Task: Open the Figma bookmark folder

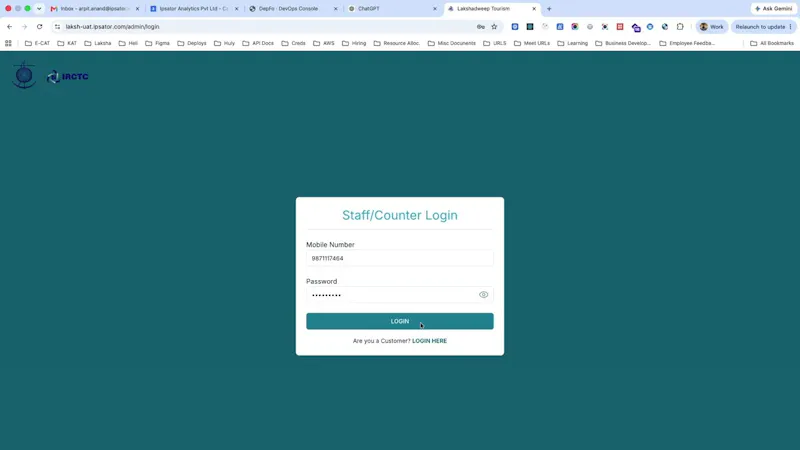Action: [x=157, y=43]
